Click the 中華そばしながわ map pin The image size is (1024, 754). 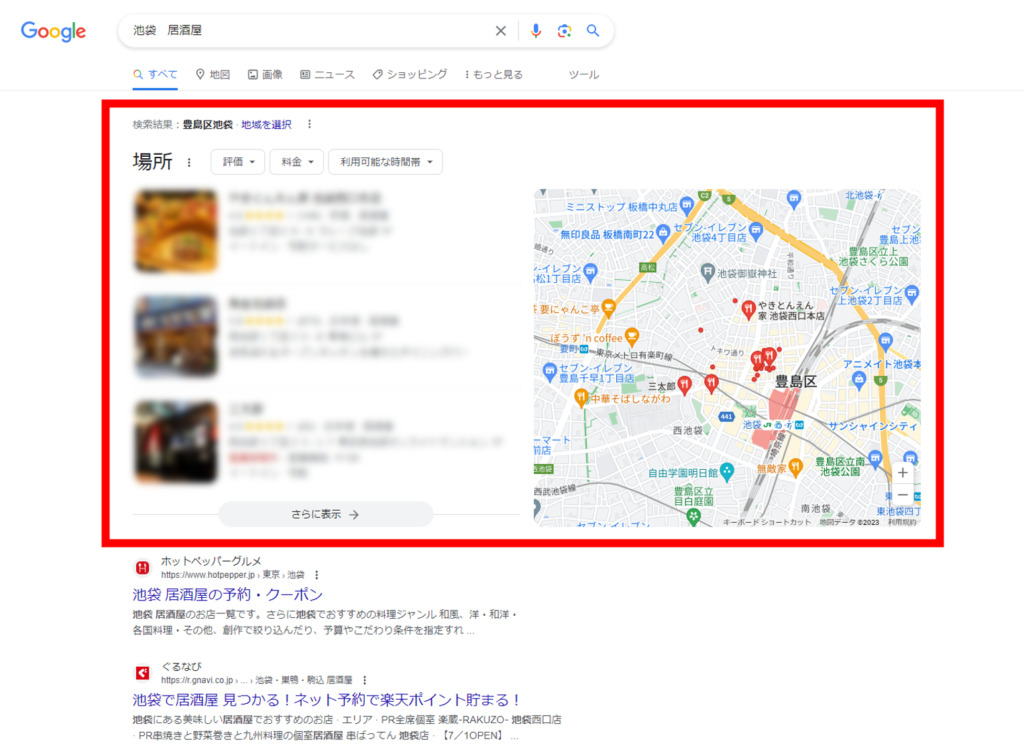pos(581,397)
